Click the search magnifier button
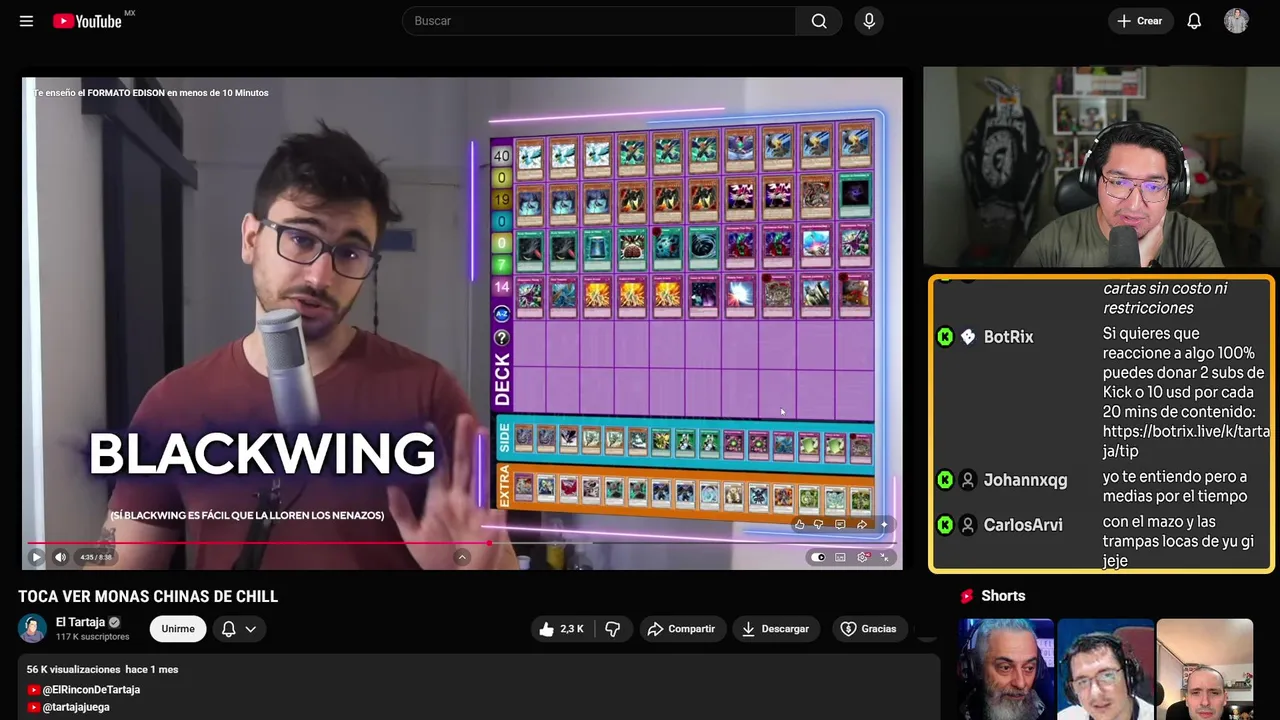The image size is (1280, 720). click(x=819, y=21)
